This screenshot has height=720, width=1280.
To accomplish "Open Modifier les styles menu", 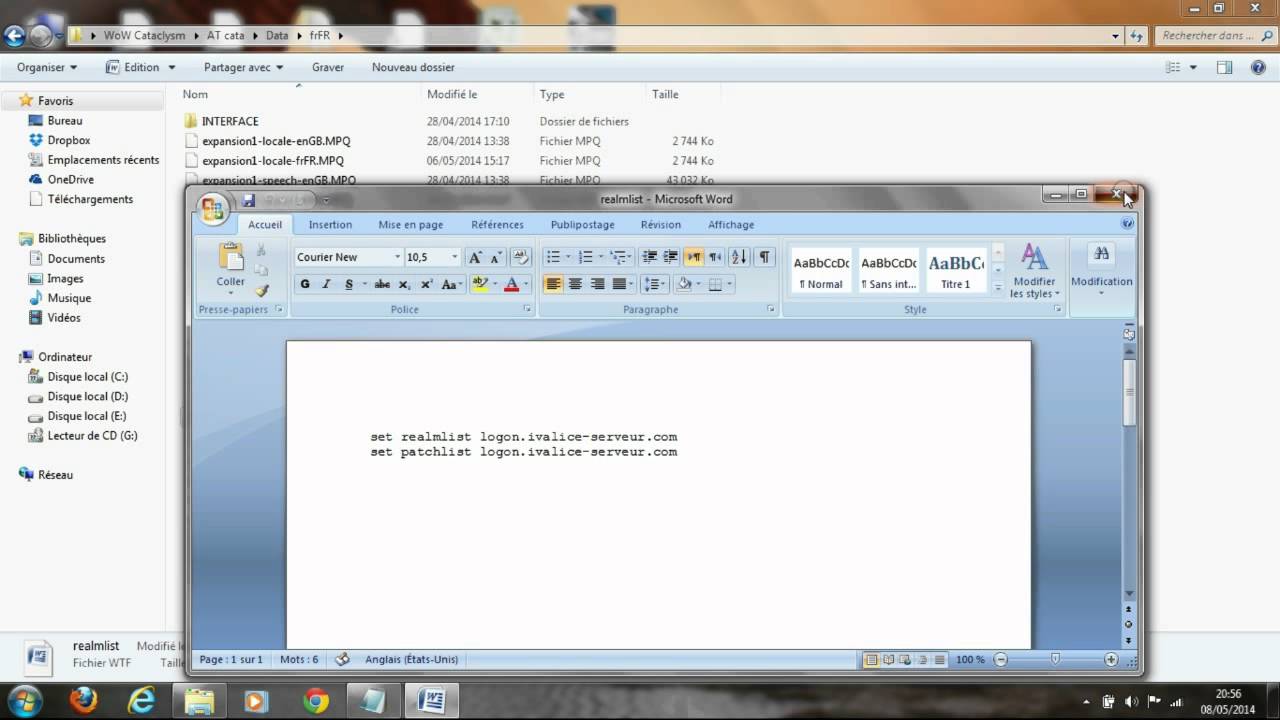I will [1034, 271].
